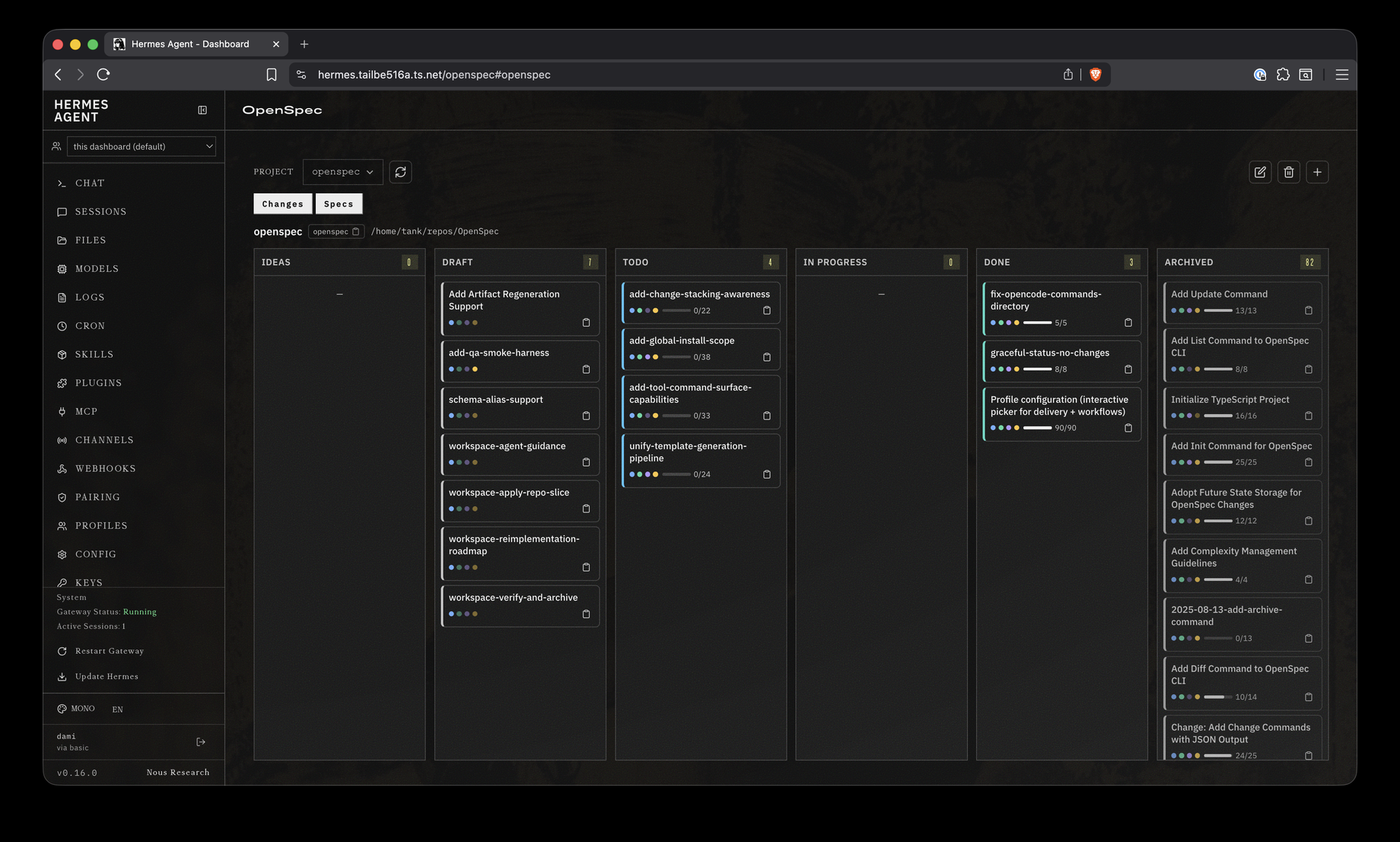Viewport: 1400px width, 842px height.
Task: Collapse the Hermes Agent sidebar panel icon
Action: (x=202, y=110)
